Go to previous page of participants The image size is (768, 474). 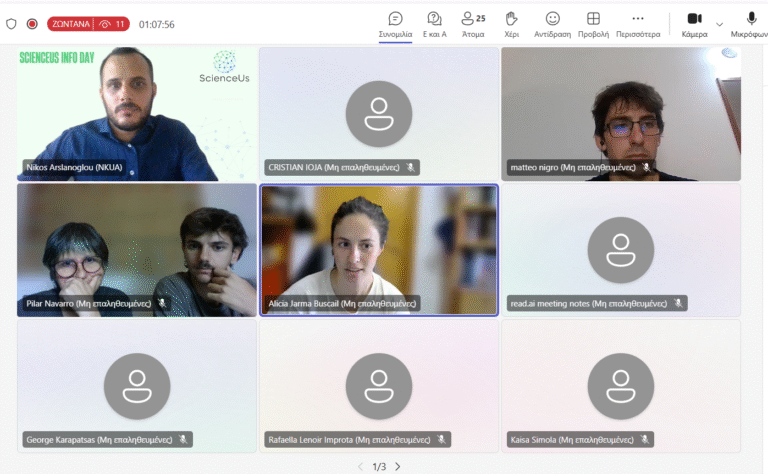[361, 466]
